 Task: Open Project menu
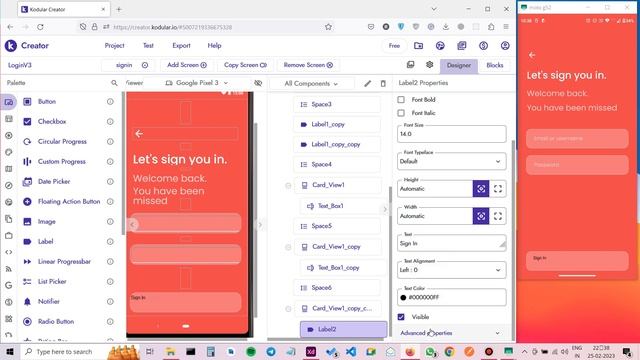click(114, 46)
